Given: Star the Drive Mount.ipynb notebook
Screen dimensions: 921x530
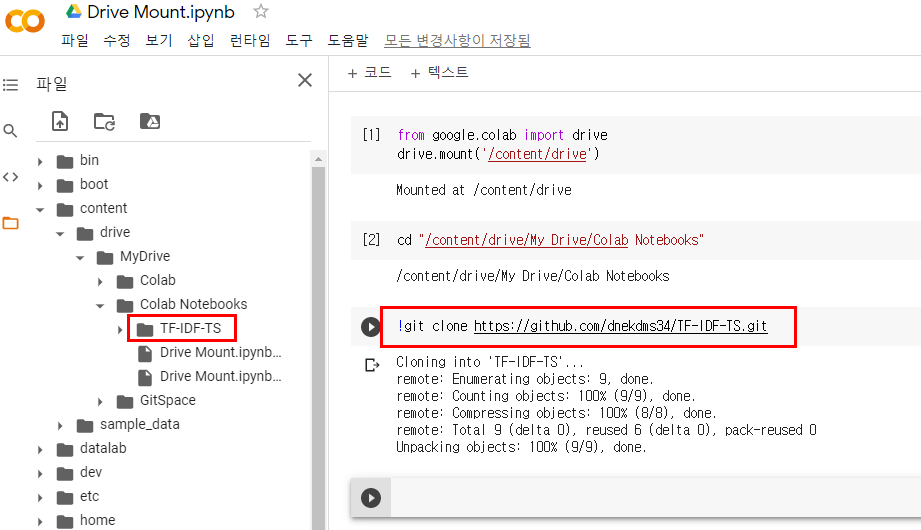Looking at the screenshot, I should pos(261,11).
